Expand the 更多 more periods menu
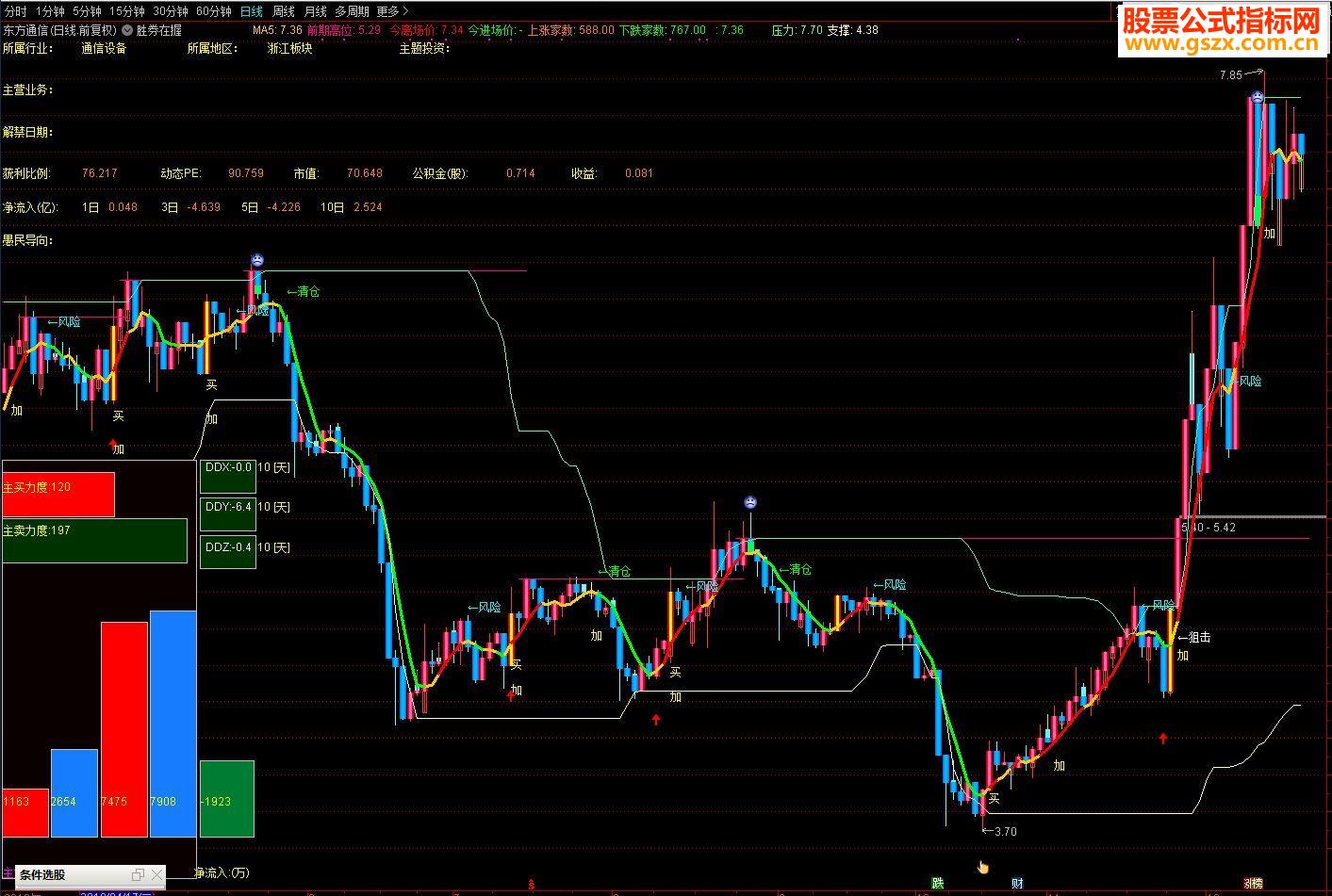The width and height of the screenshot is (1332, 896). pyautogui.click(x=392, y=11)
